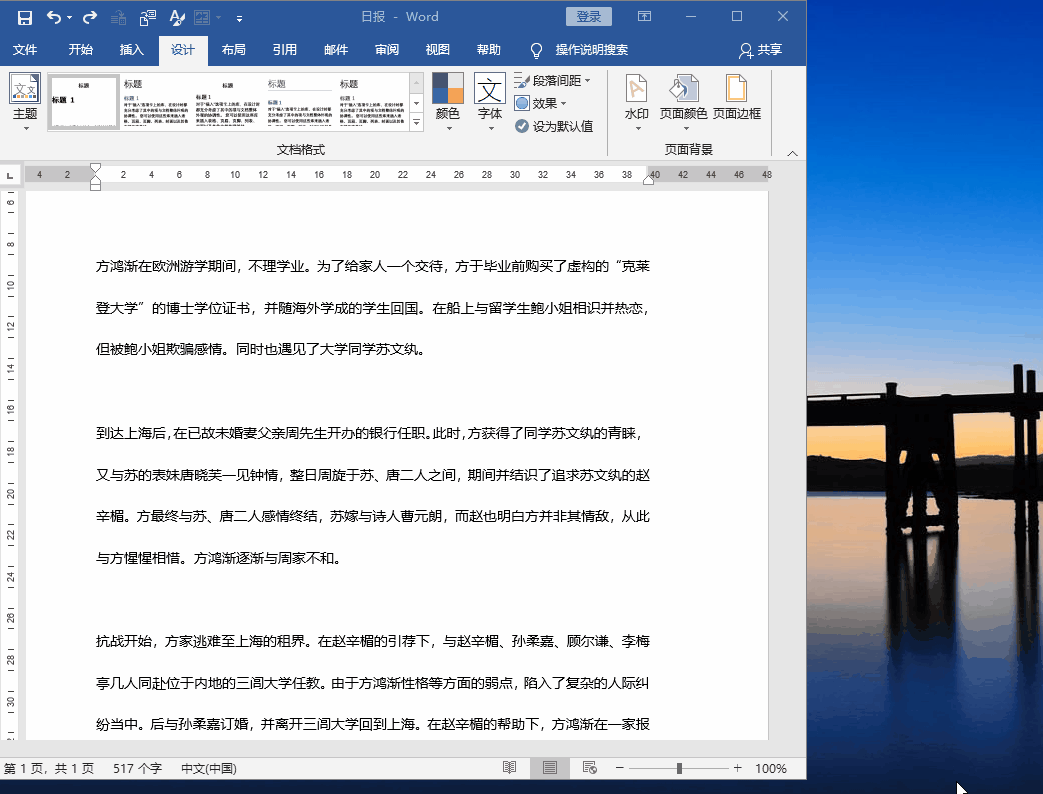This screenshot has height=794, width=1043.
Task: Click the Share (共享) button
Action: [x=760, y=50]
